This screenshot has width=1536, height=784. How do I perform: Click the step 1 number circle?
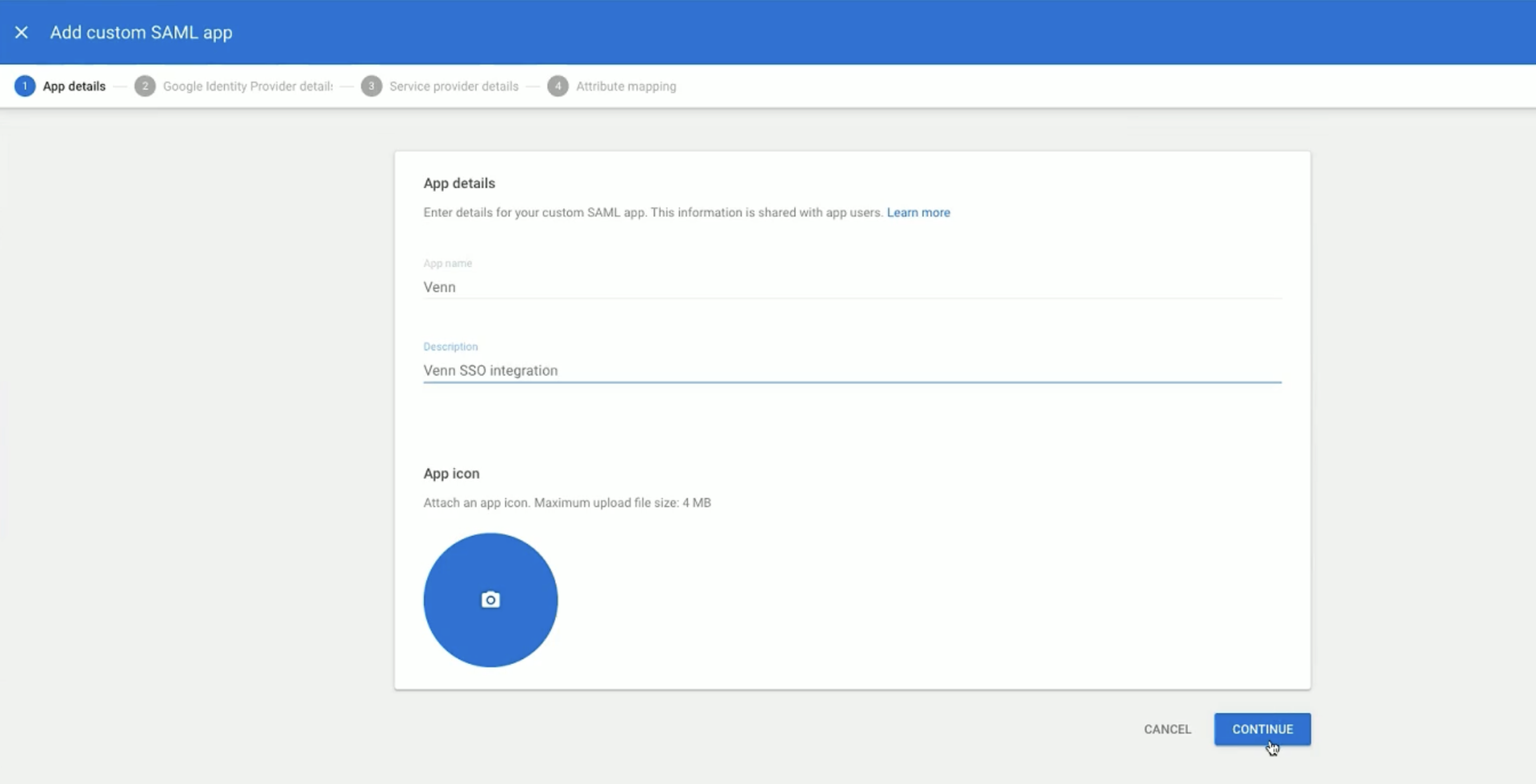point(25,86)
